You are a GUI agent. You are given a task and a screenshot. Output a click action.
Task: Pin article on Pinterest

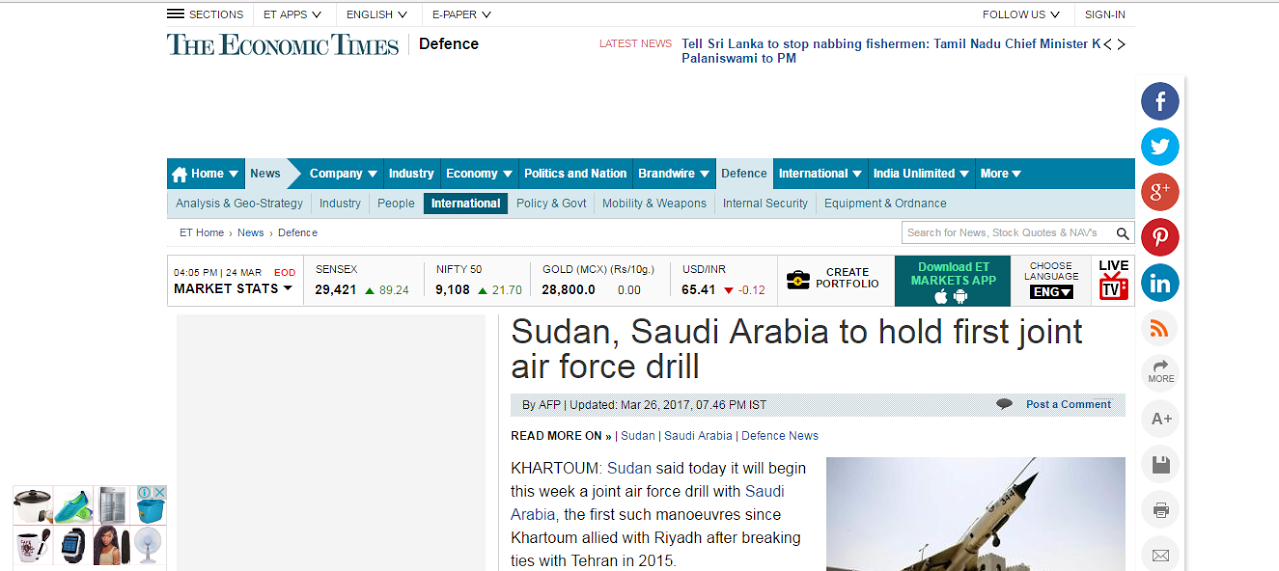1160,238
